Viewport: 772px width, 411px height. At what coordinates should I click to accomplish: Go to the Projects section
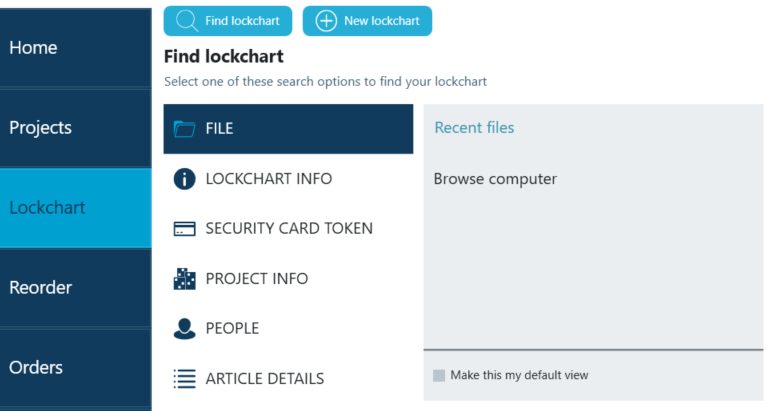click(x=75, y=128)
